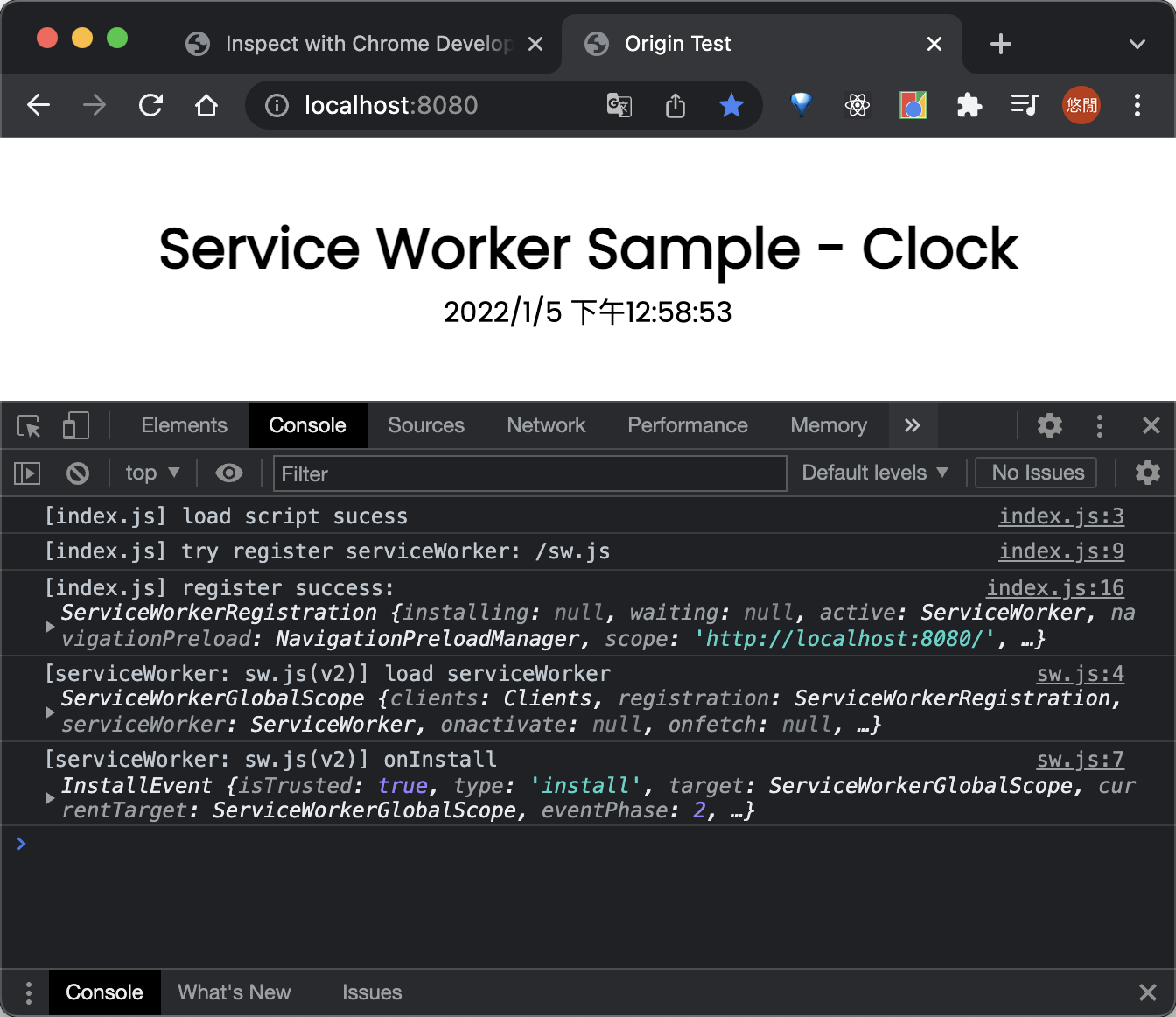Open console settings via the right gear icon
Screen dimensions: 1176x1017
pyautogui.click(x=1147, y=473)
